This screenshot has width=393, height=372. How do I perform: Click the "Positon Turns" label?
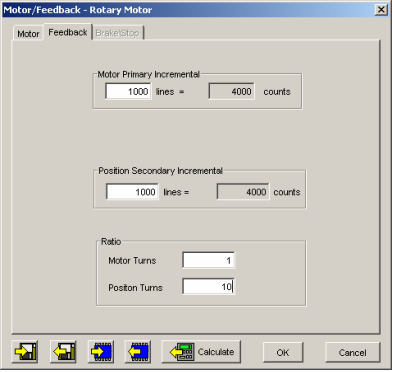pyautogui.click(x=135, y=288)
